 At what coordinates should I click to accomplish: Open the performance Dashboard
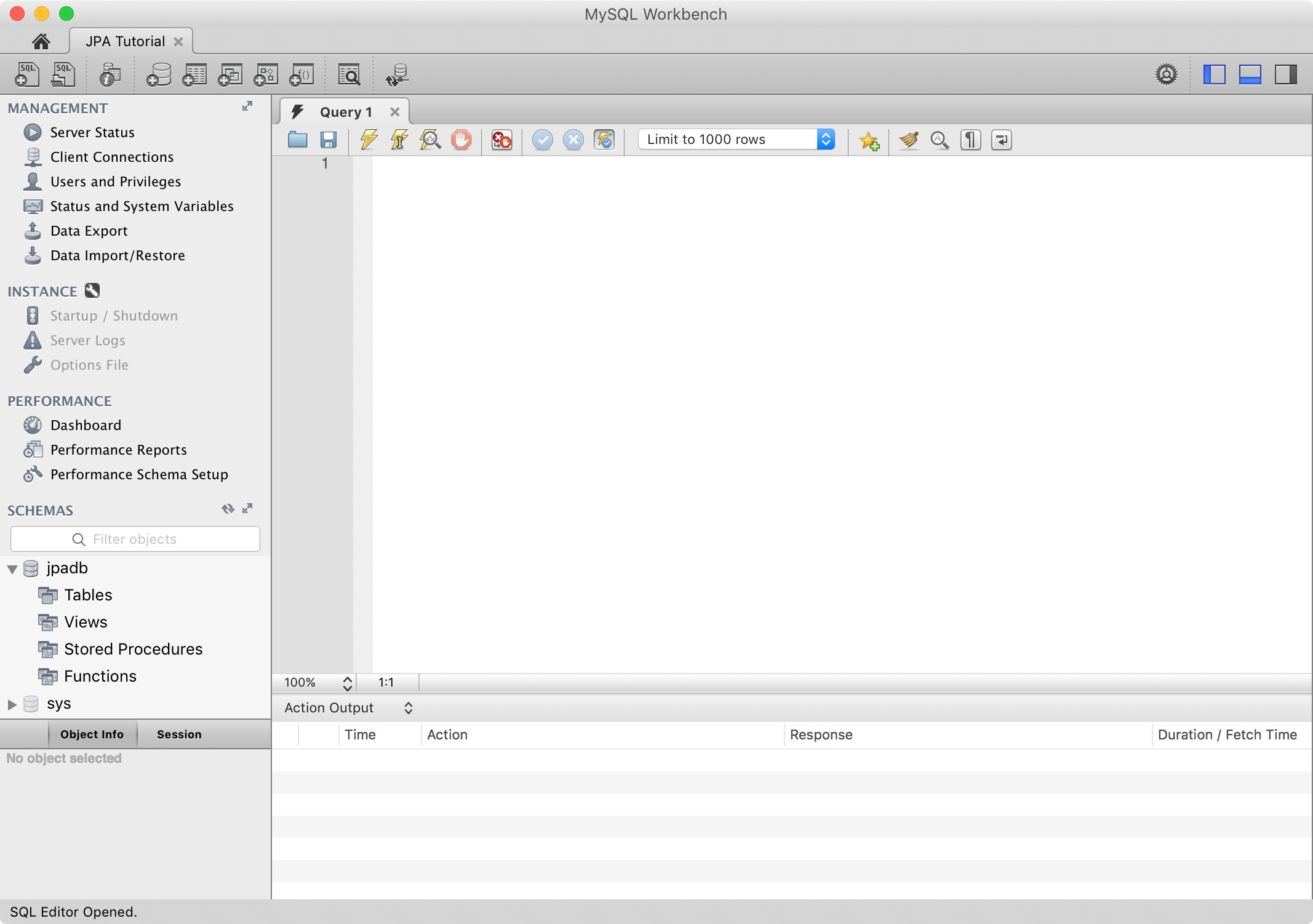[86, 425]
